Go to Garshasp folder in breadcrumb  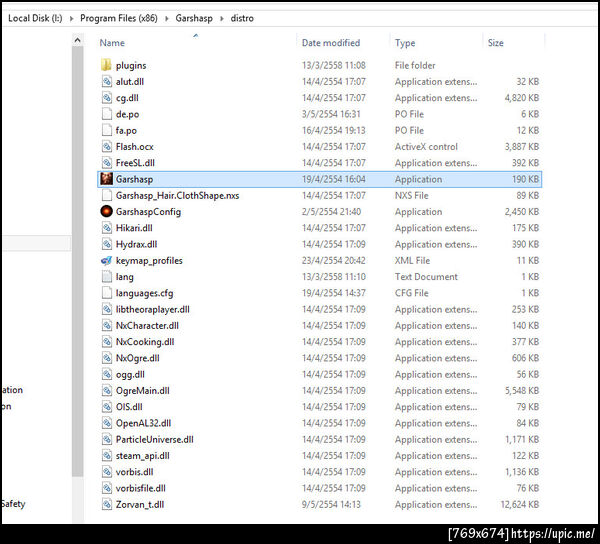[x=194, y=18]
